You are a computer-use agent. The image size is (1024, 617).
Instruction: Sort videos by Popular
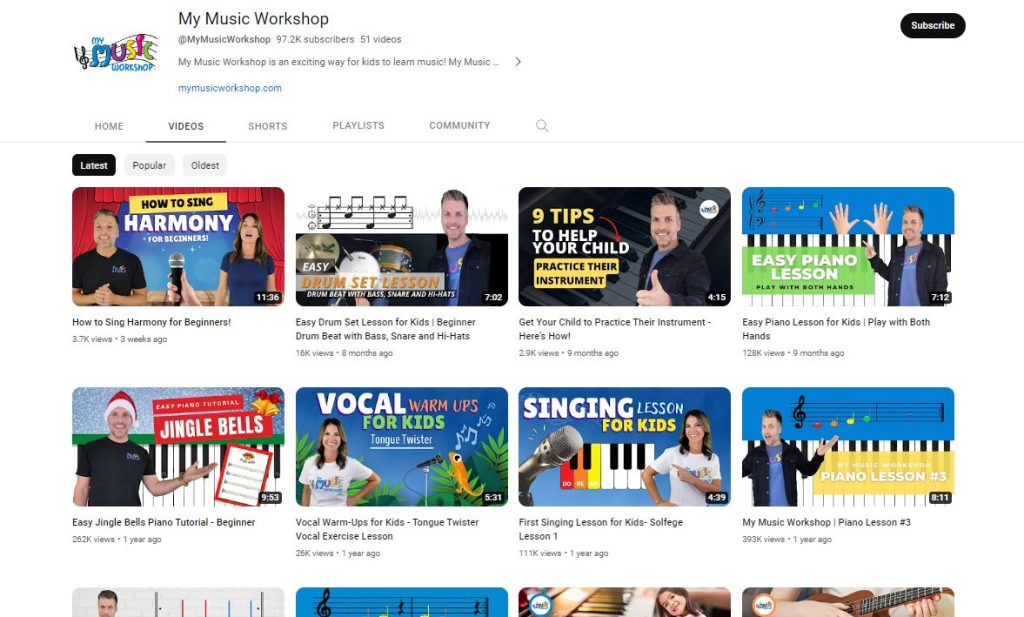point(149,166)
